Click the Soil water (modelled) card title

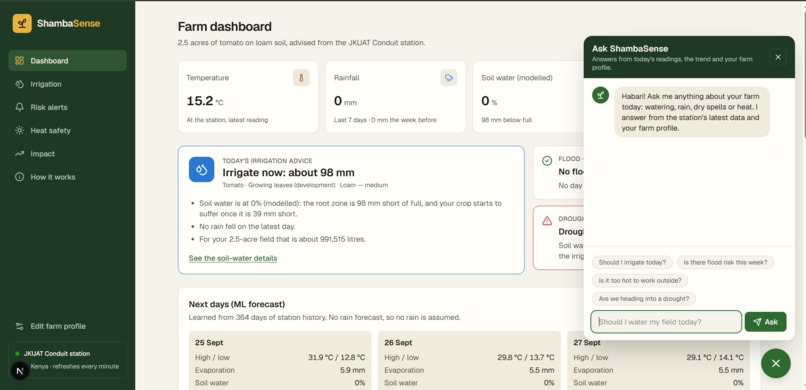click(x=517, y=78)
